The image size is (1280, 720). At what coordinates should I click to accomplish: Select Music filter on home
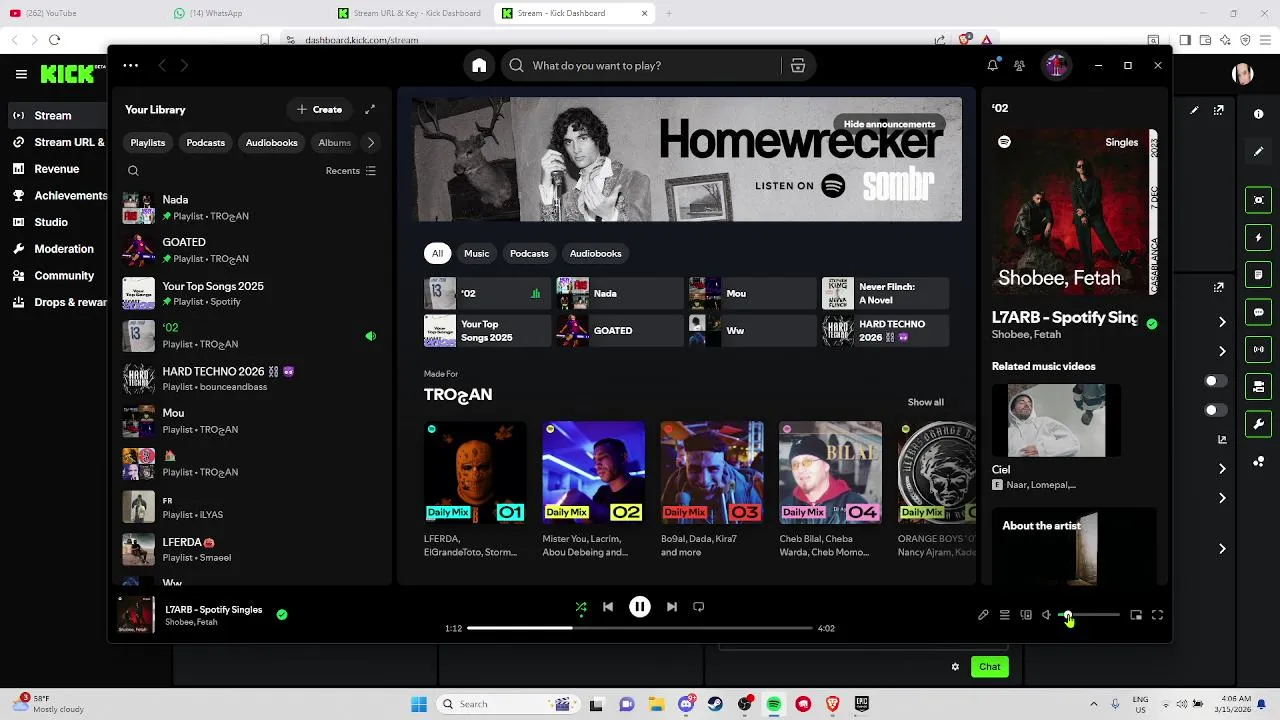477,254
